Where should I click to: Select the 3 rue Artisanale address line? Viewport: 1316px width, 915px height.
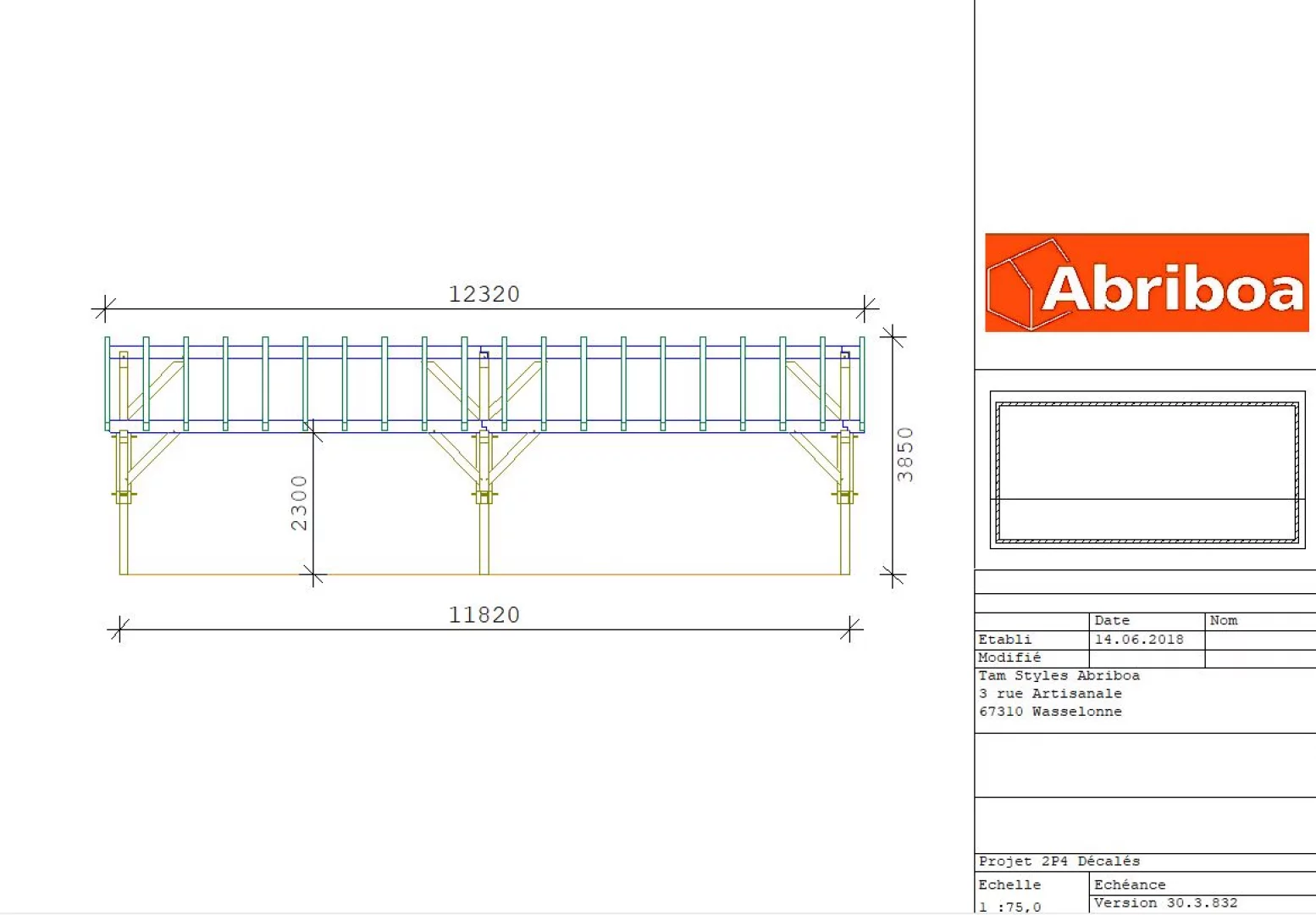1050,693
